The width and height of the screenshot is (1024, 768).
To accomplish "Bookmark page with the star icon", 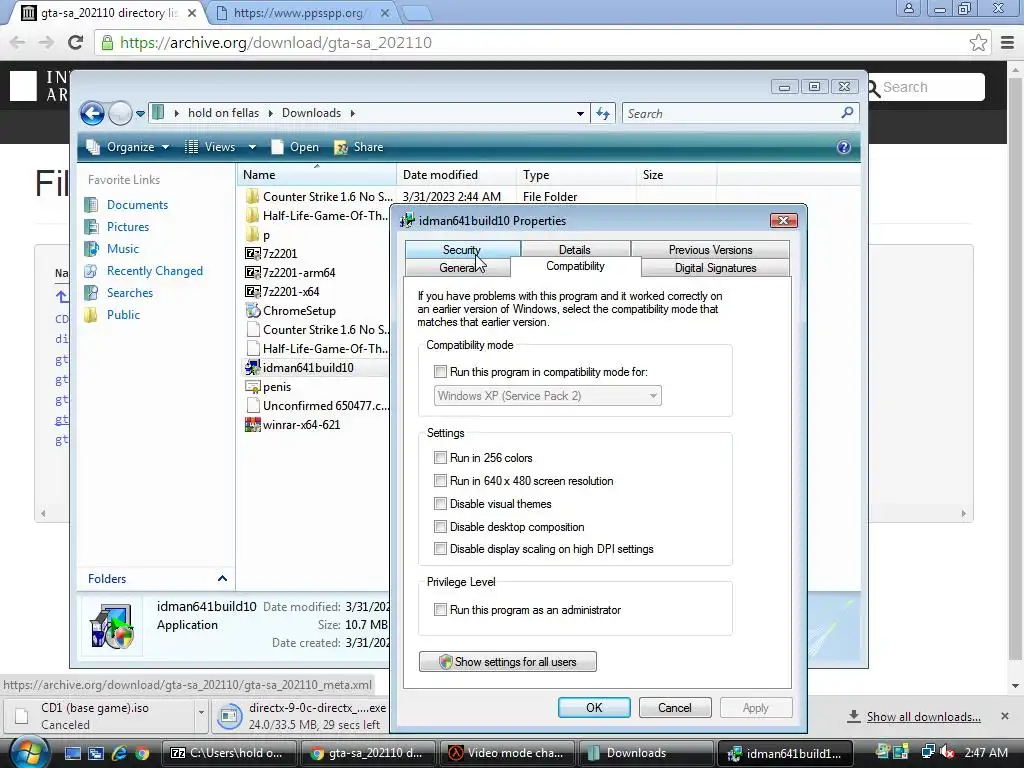I will pos(978,43).
